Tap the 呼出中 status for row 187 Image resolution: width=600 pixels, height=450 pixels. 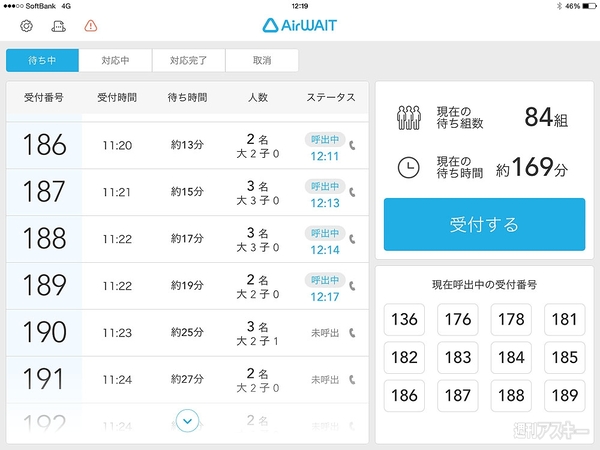point(325,186)
